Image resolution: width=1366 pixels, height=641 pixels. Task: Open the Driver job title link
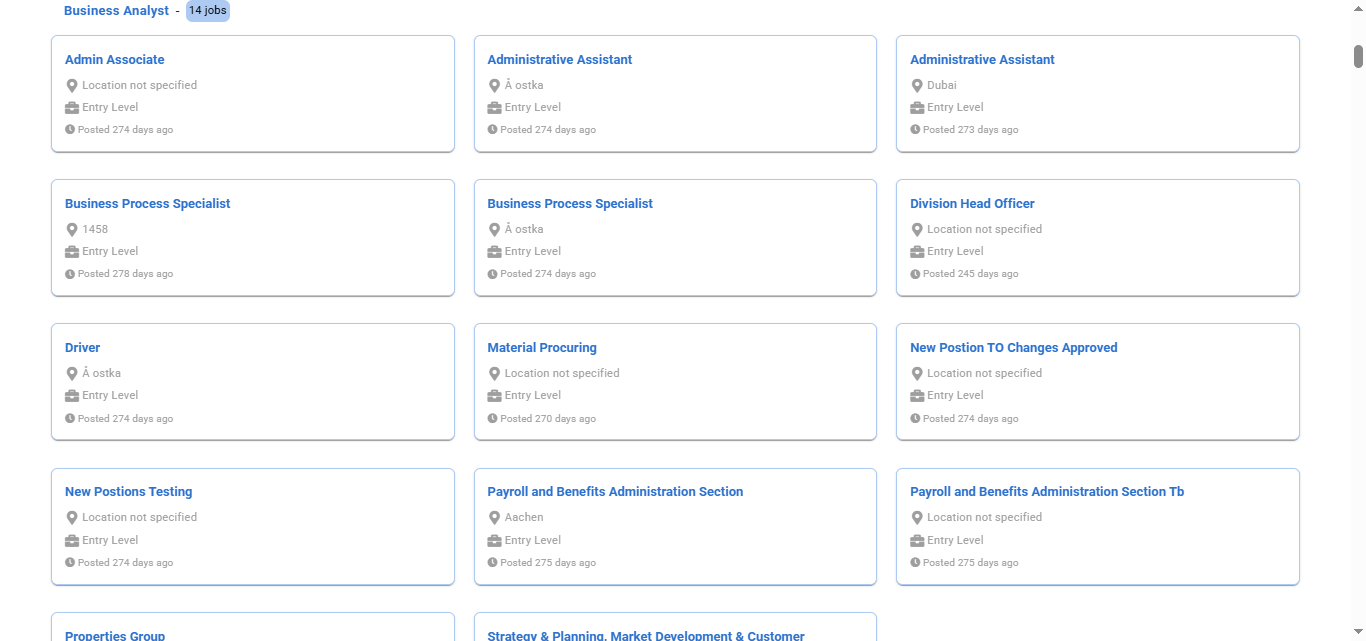point(83,348)
